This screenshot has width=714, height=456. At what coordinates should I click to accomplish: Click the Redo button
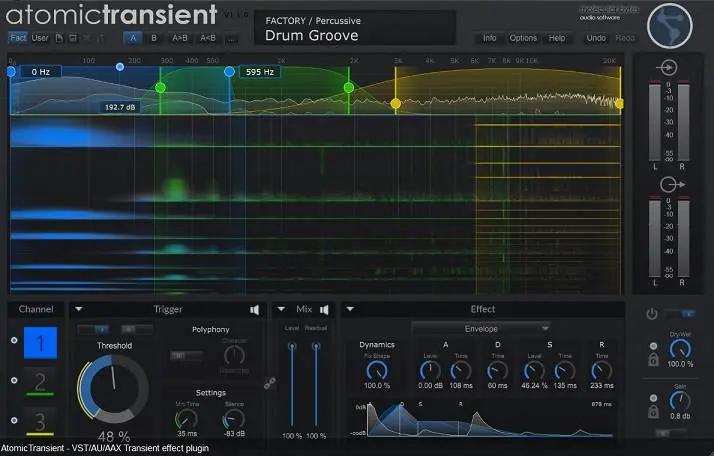(x=625, y=38)
